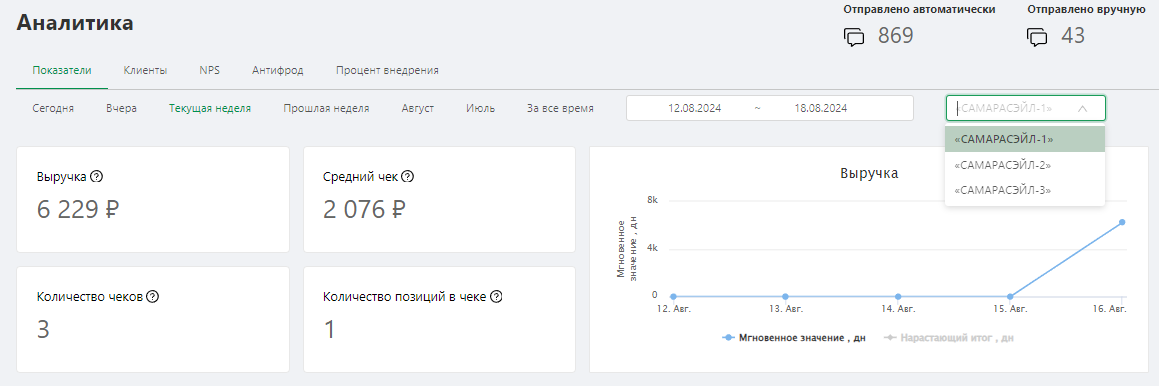Switch to Клиенты tab
The height and width of the screenshot is (386, 1159).
[x=146, y=70]
